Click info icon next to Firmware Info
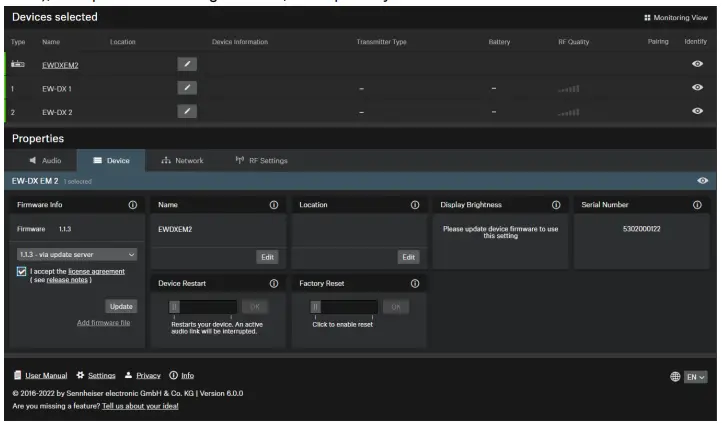722x427 pixels. (132, 205)
